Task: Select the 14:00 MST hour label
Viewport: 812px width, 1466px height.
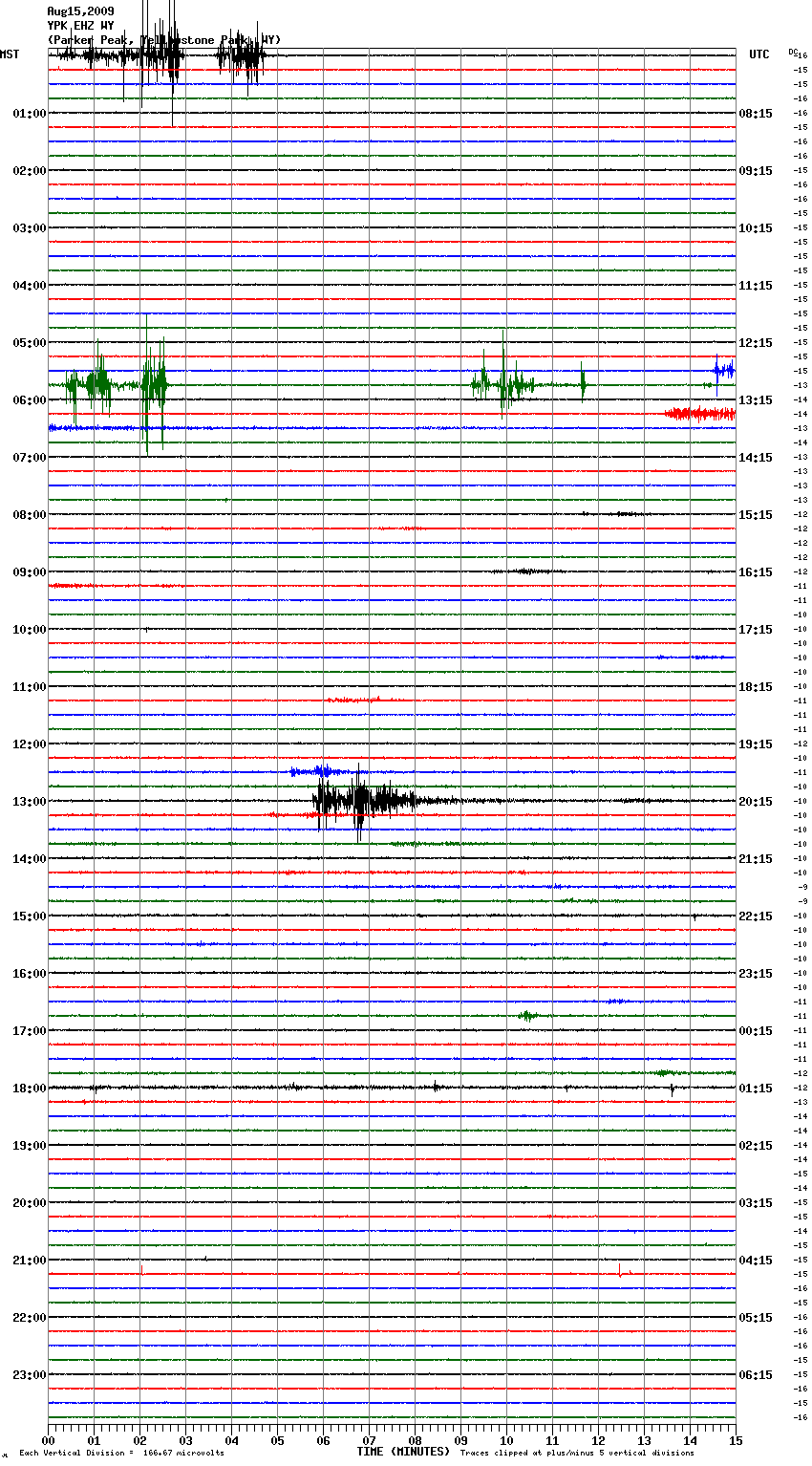Action: click(x=30, y=859)
